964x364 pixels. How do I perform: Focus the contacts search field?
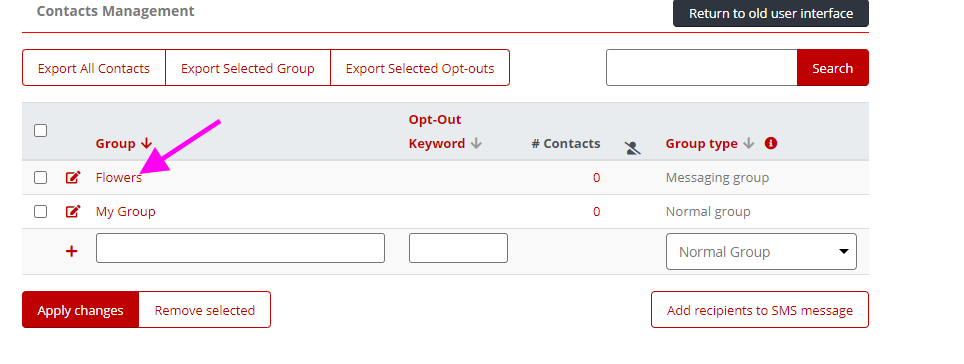click(701, 68)
